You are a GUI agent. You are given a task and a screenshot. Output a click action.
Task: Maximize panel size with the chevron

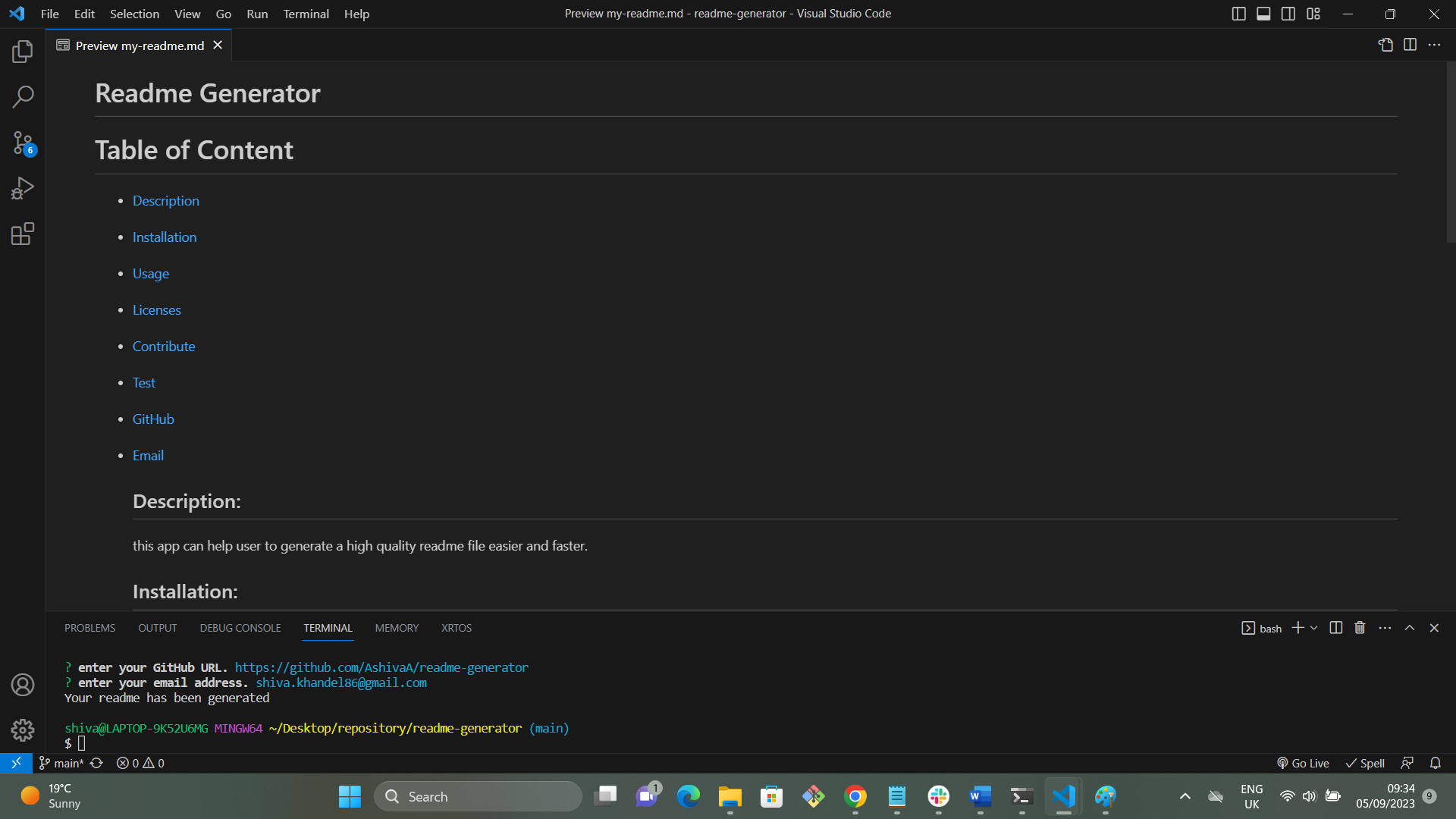pos(1410,628)
